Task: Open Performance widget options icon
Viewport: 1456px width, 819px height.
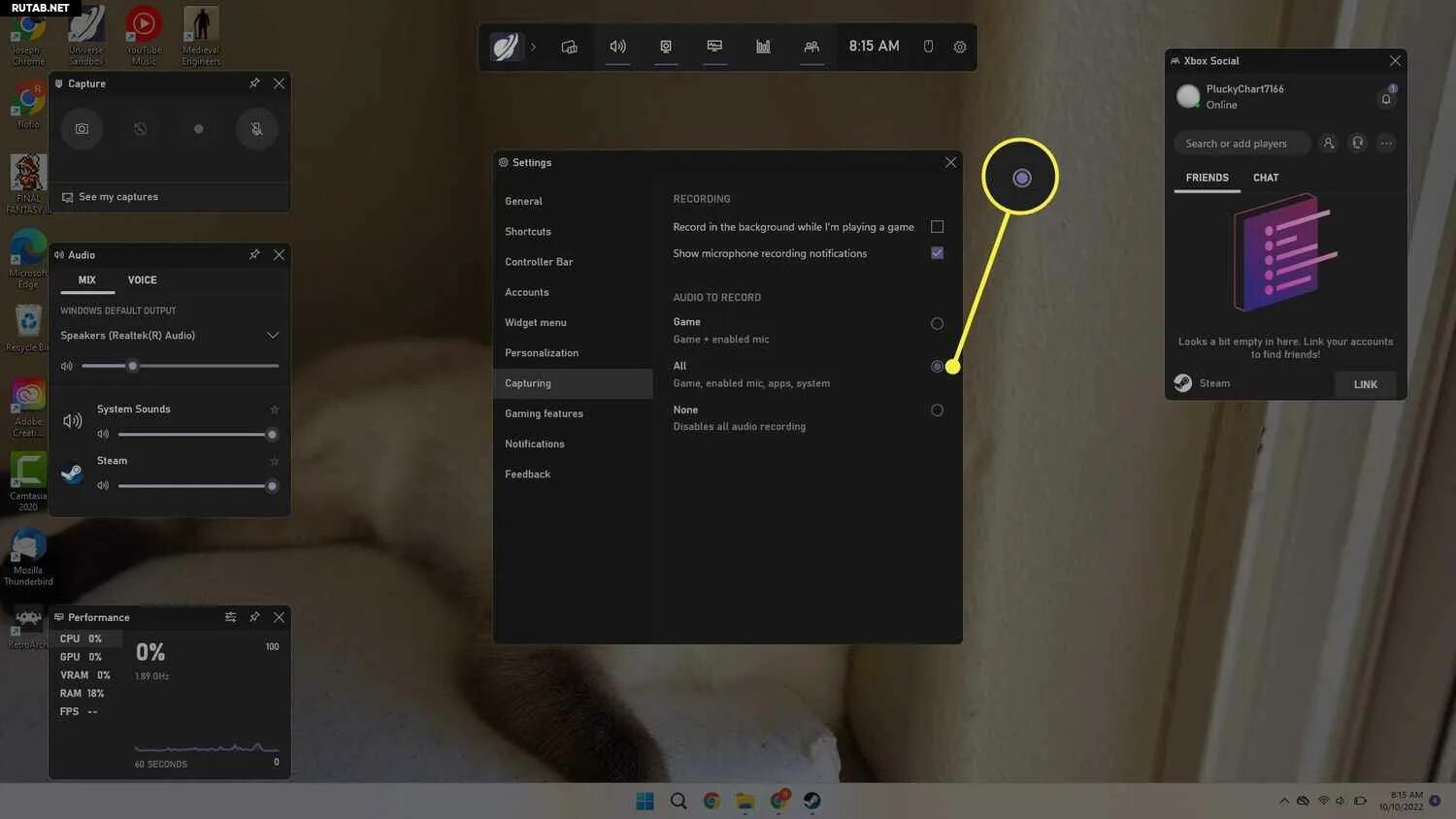Action: pos(230,617)
